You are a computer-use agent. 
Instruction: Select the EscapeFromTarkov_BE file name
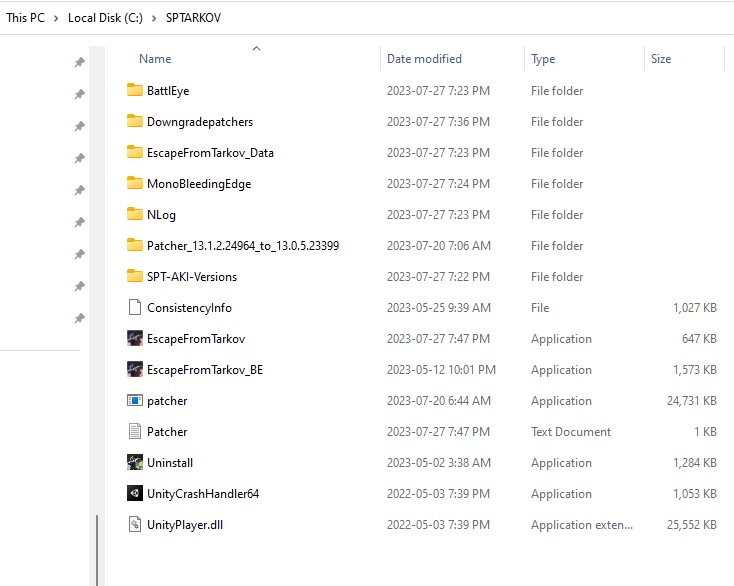[205, 370]
